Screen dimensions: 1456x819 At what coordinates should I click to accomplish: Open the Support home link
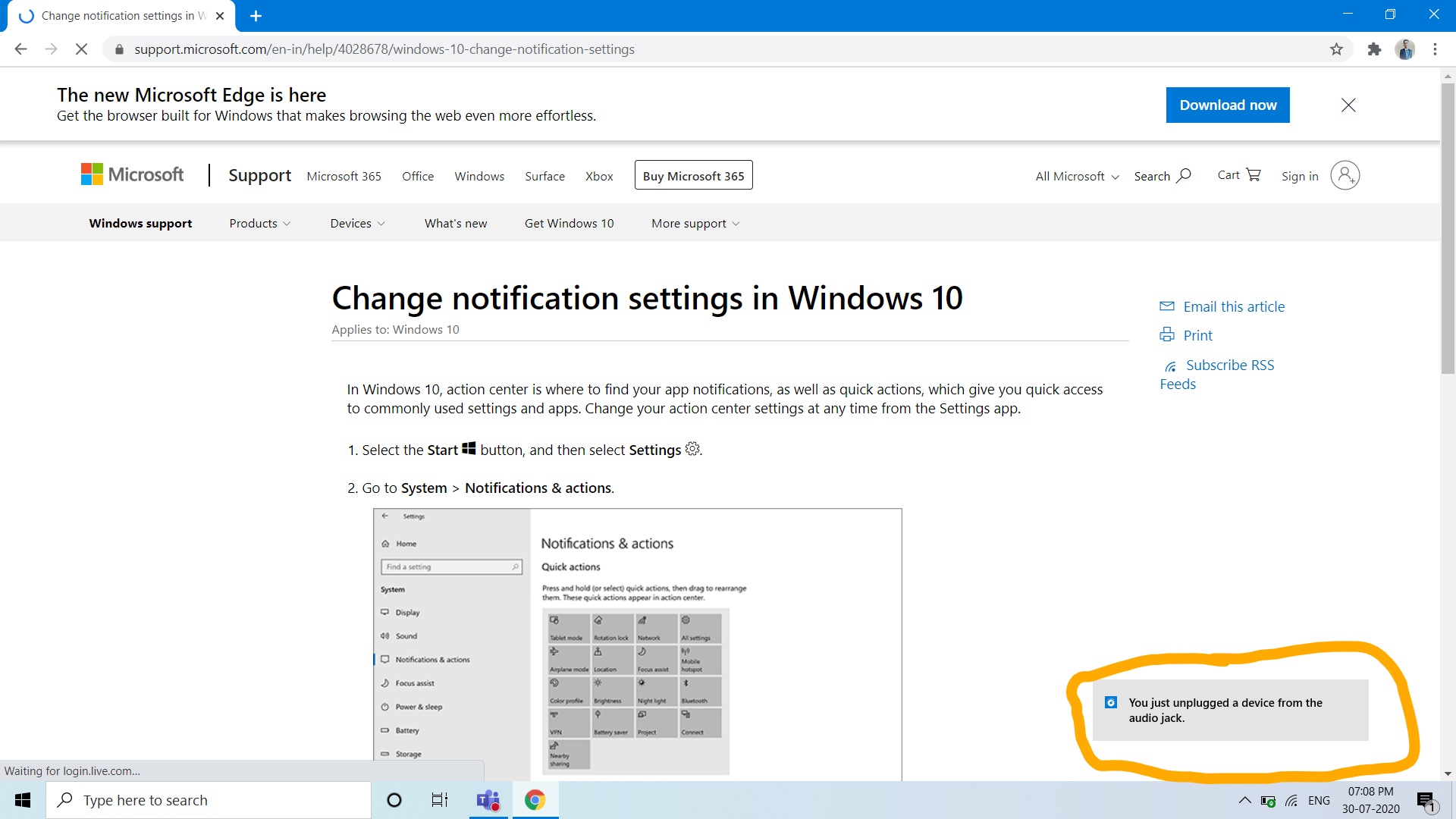[259, 175]
